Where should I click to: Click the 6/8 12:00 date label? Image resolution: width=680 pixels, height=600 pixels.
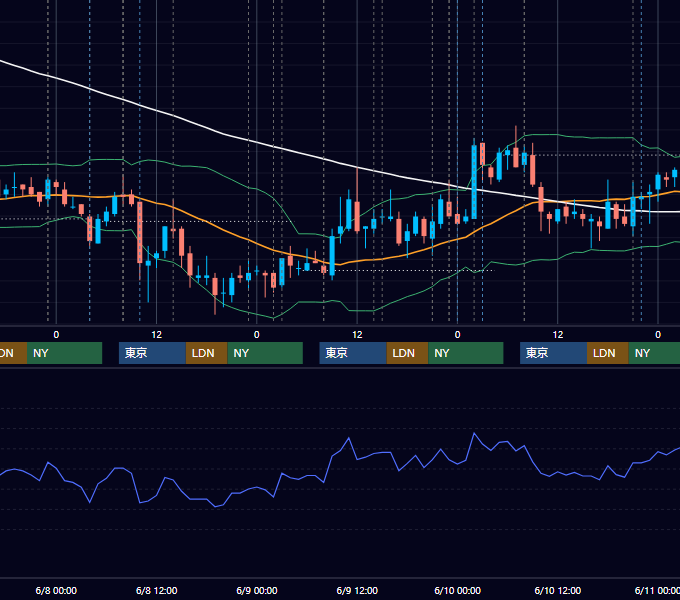point(157,590)
